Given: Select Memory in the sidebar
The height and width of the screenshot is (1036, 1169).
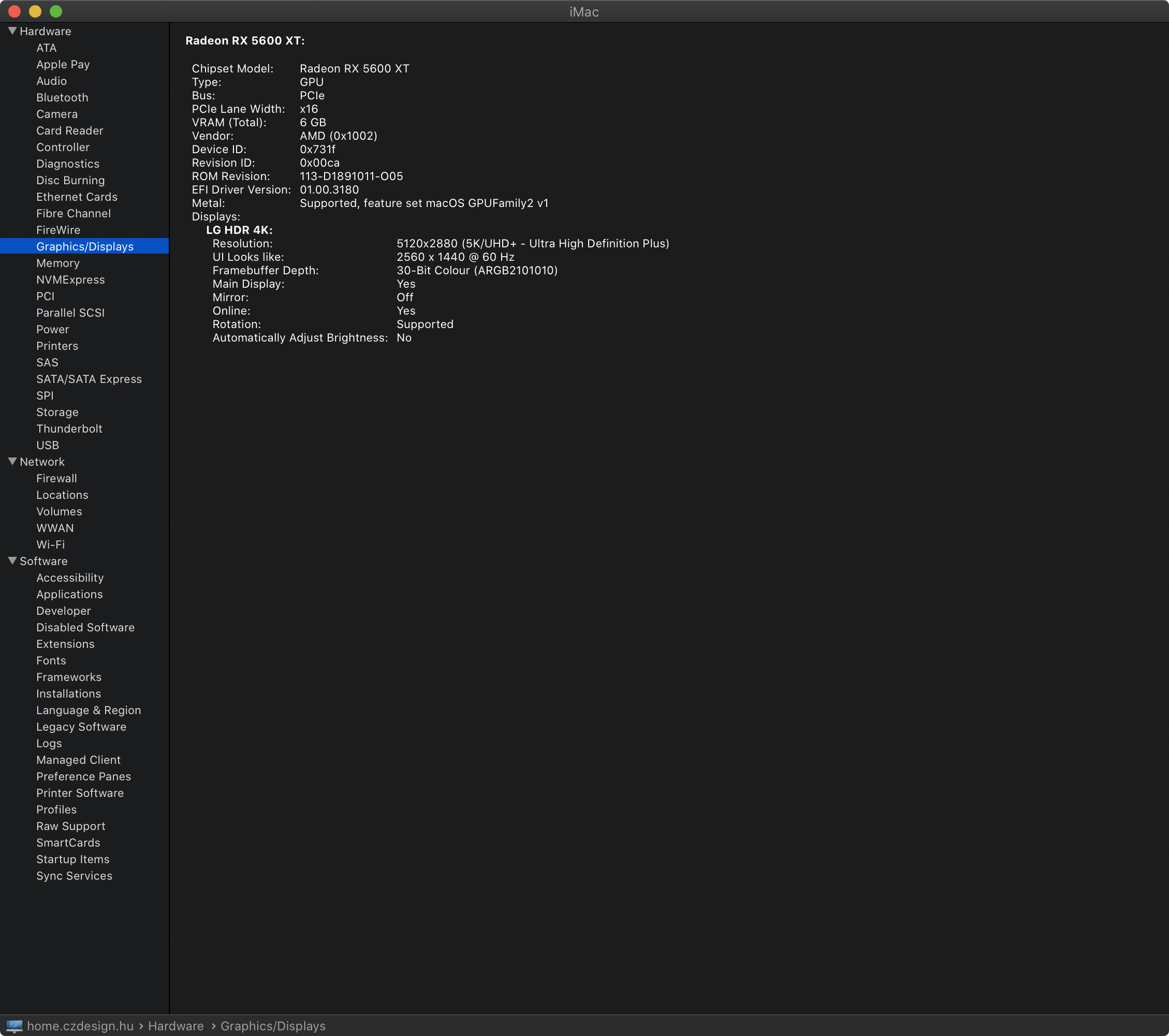Looking at the screenshot, I should point(58,263).
